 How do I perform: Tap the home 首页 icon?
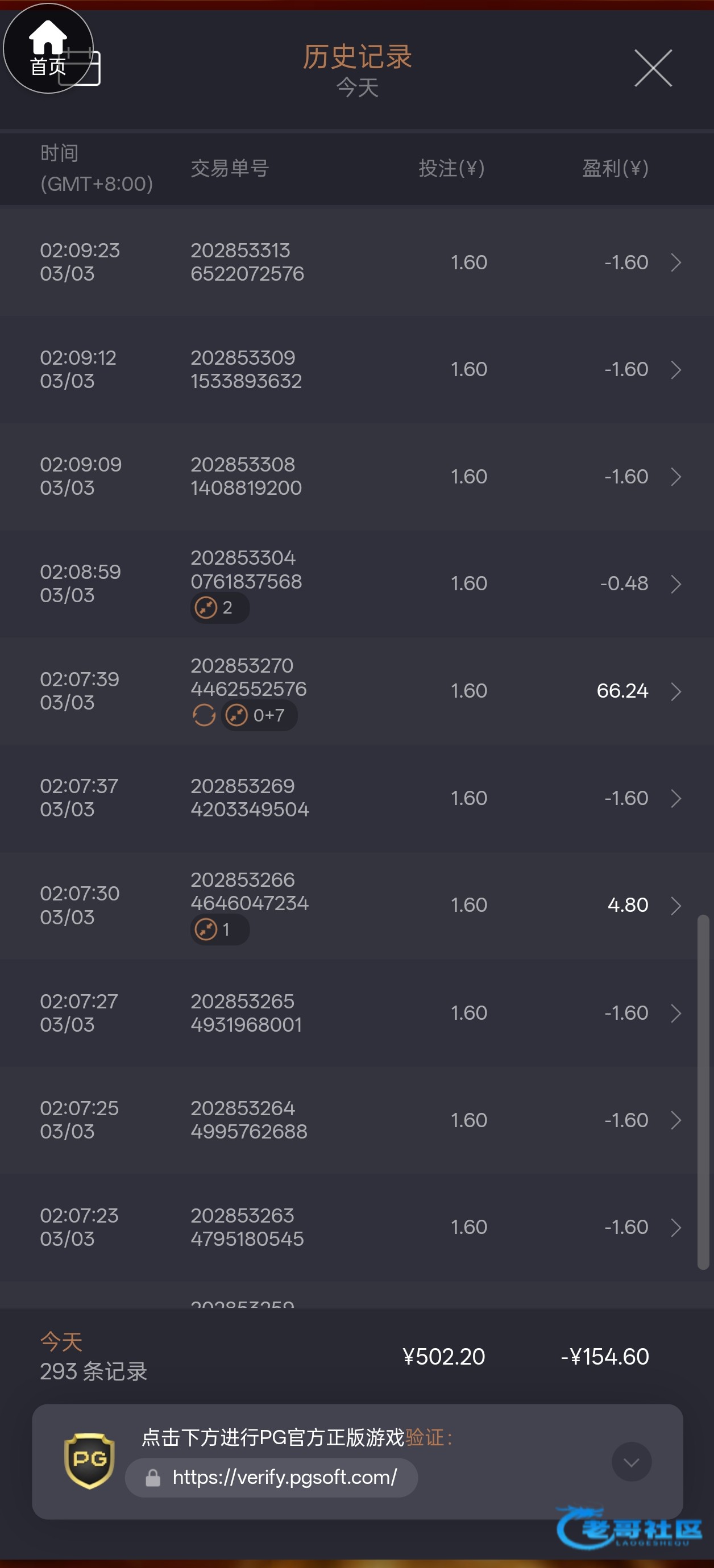pos(48,48)
